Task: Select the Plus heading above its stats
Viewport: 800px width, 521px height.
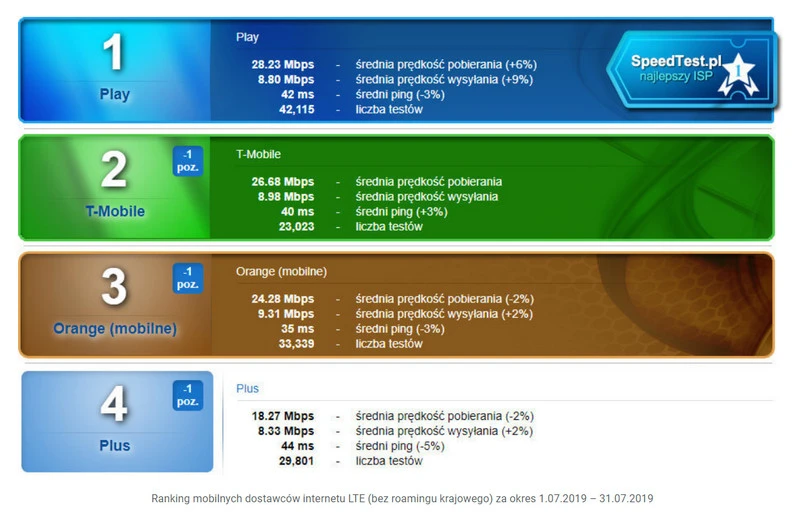Action: 247,388
